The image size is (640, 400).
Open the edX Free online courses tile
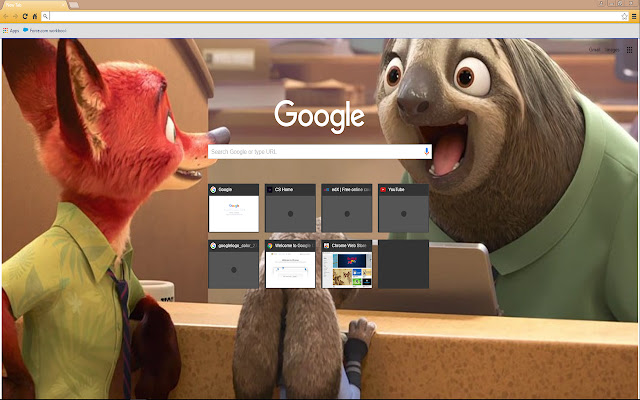(x=347, y=208)
